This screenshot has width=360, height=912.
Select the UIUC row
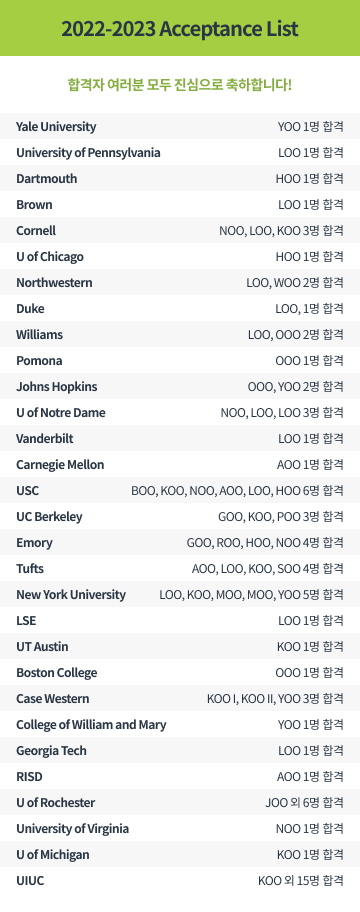[180, 881]
